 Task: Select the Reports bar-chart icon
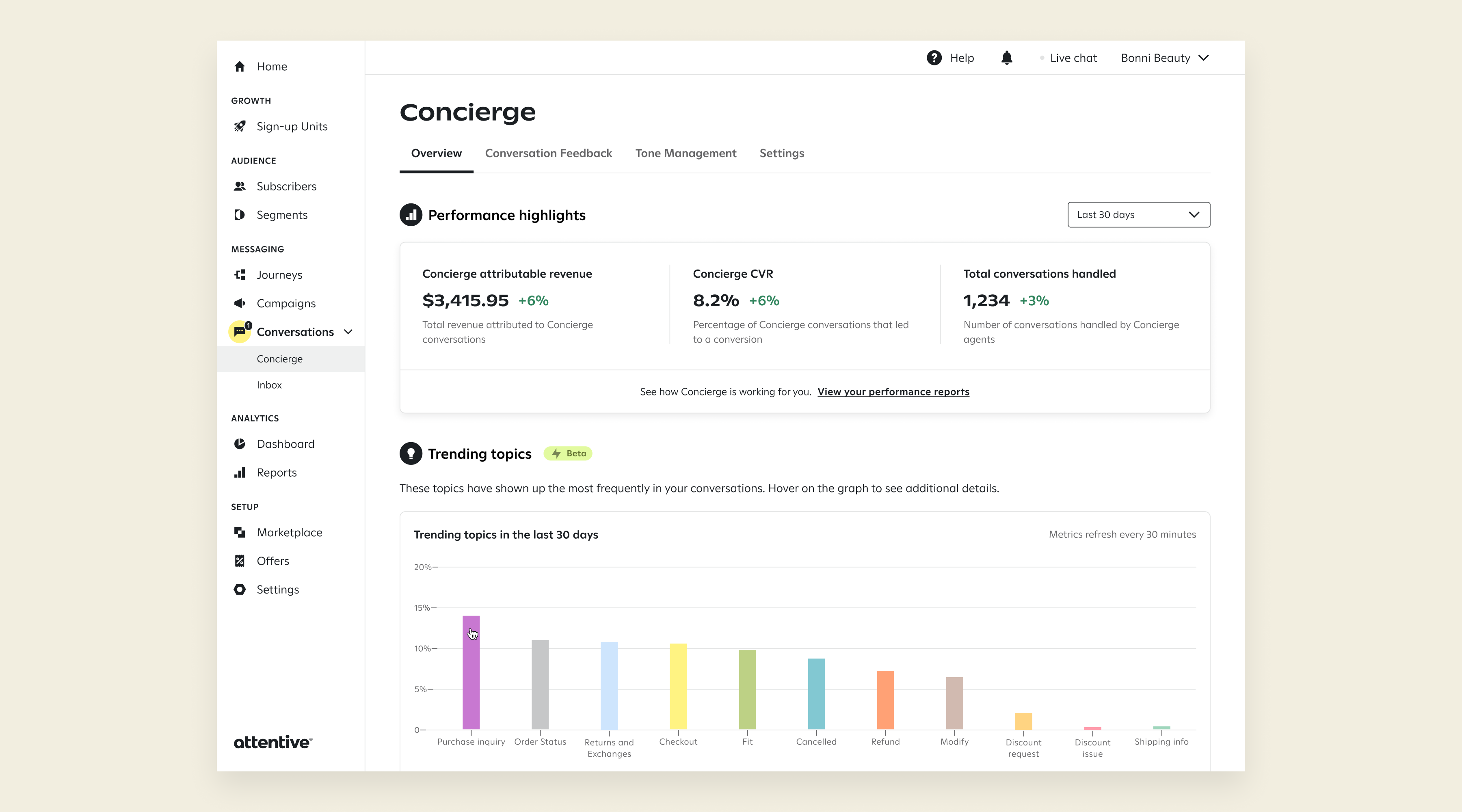point(240,472)
